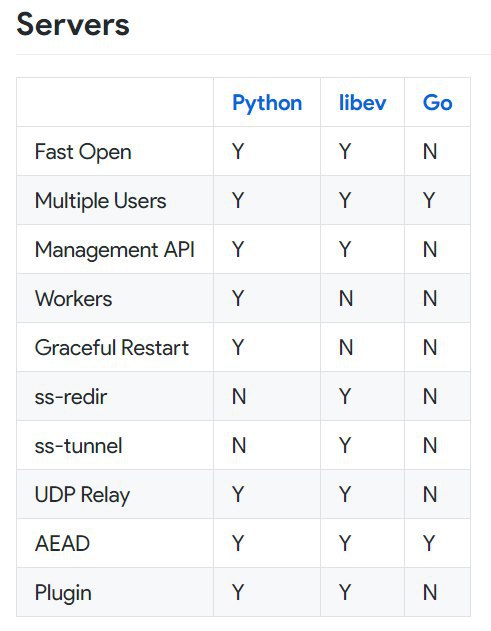Select the ss-tunnel row label
Screen dimensions: 491x631
pyautogui.click(x=78, y=446)
